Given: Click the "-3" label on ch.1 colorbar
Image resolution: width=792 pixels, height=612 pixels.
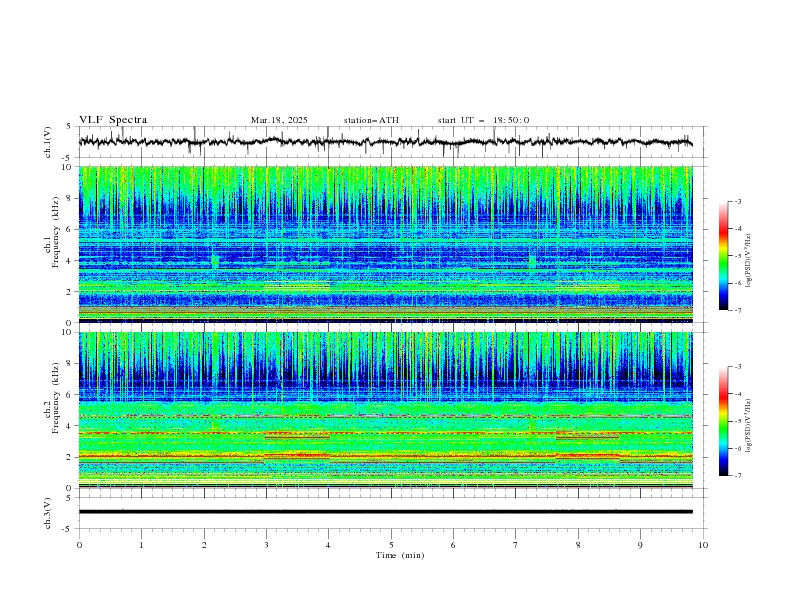Looking at the screenshot, I should 737,202.
